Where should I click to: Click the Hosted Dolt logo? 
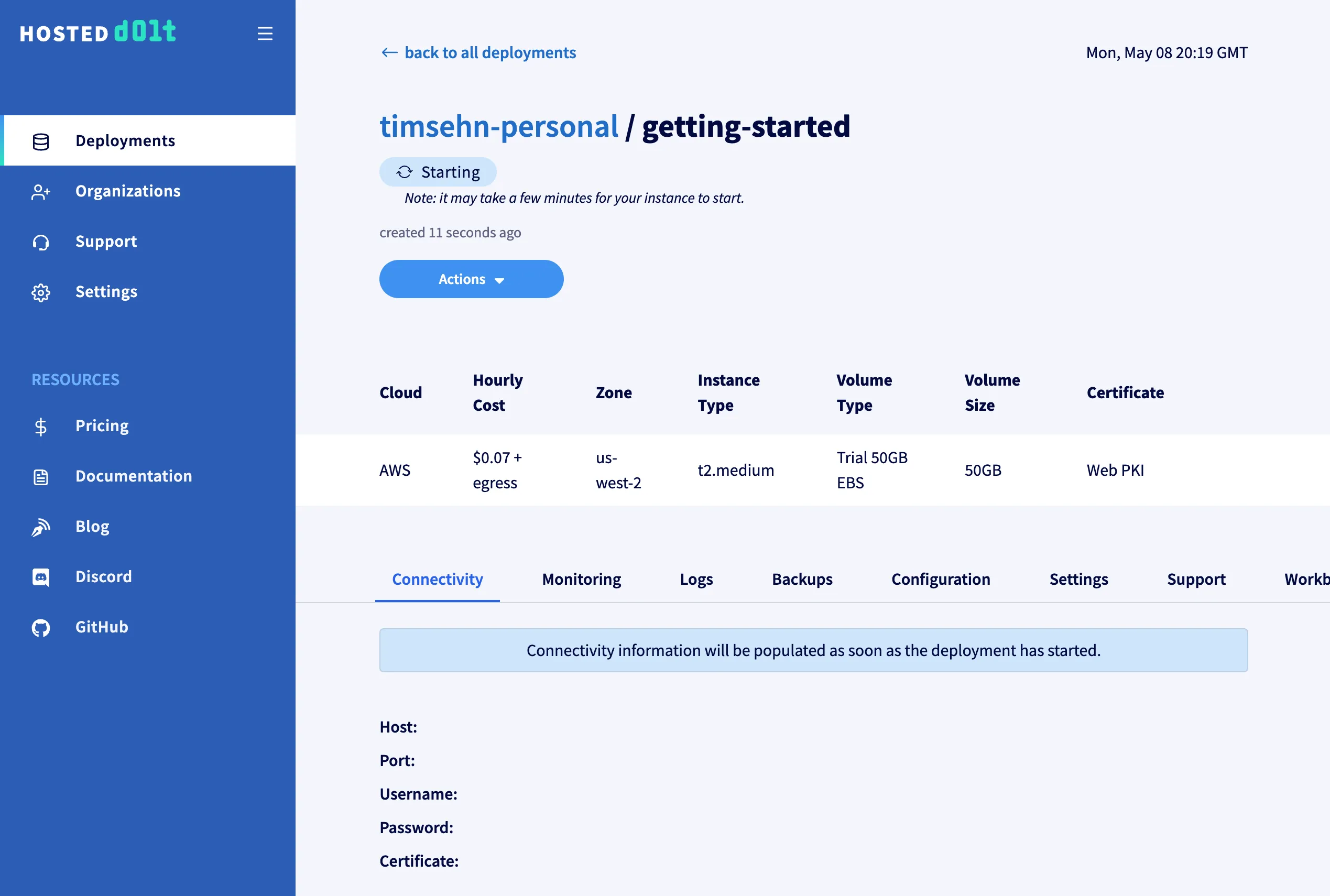(x=98, y=32)
